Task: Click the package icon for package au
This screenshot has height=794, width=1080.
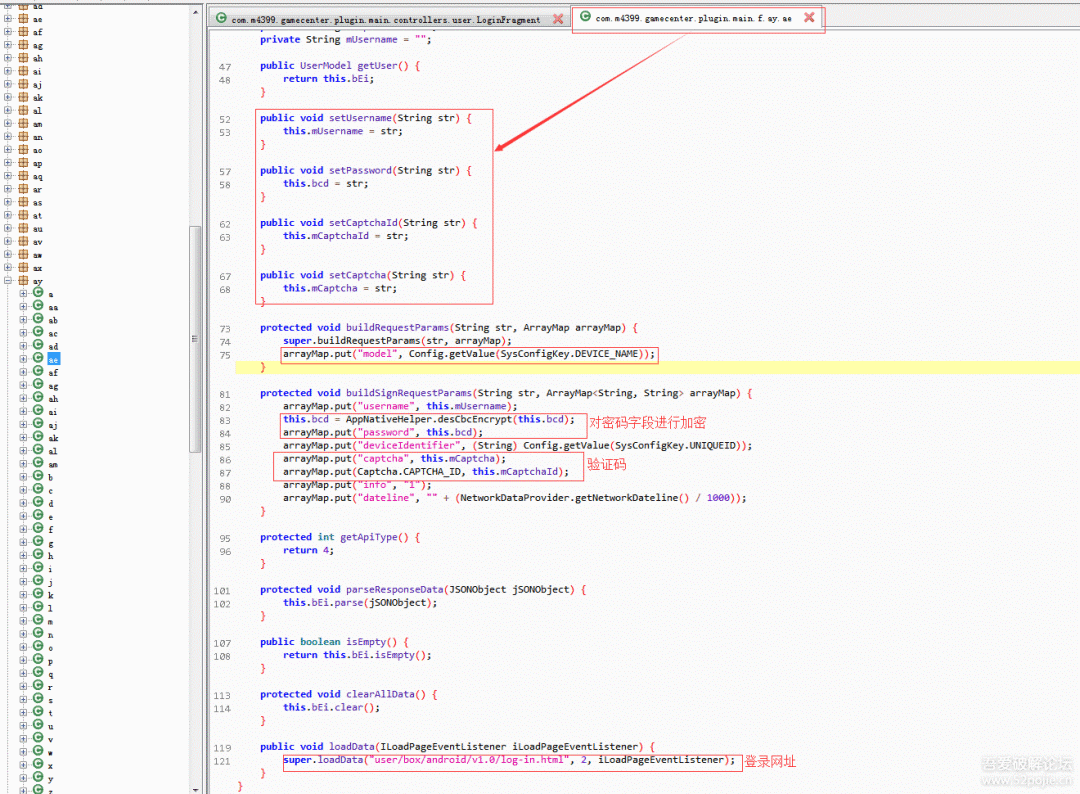Action: coord(23,228)
